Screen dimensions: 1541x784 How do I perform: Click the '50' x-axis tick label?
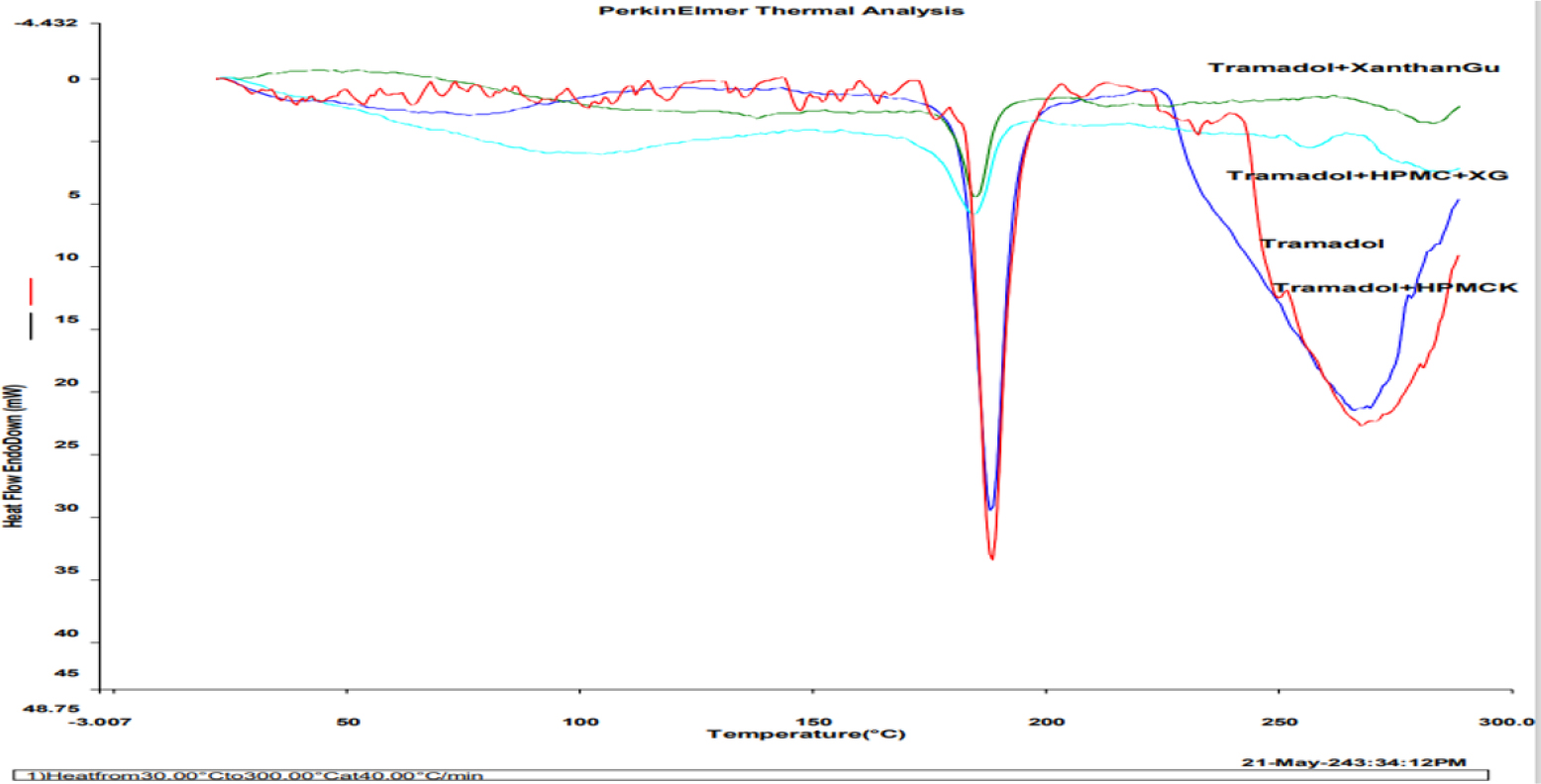click(348, 721)
